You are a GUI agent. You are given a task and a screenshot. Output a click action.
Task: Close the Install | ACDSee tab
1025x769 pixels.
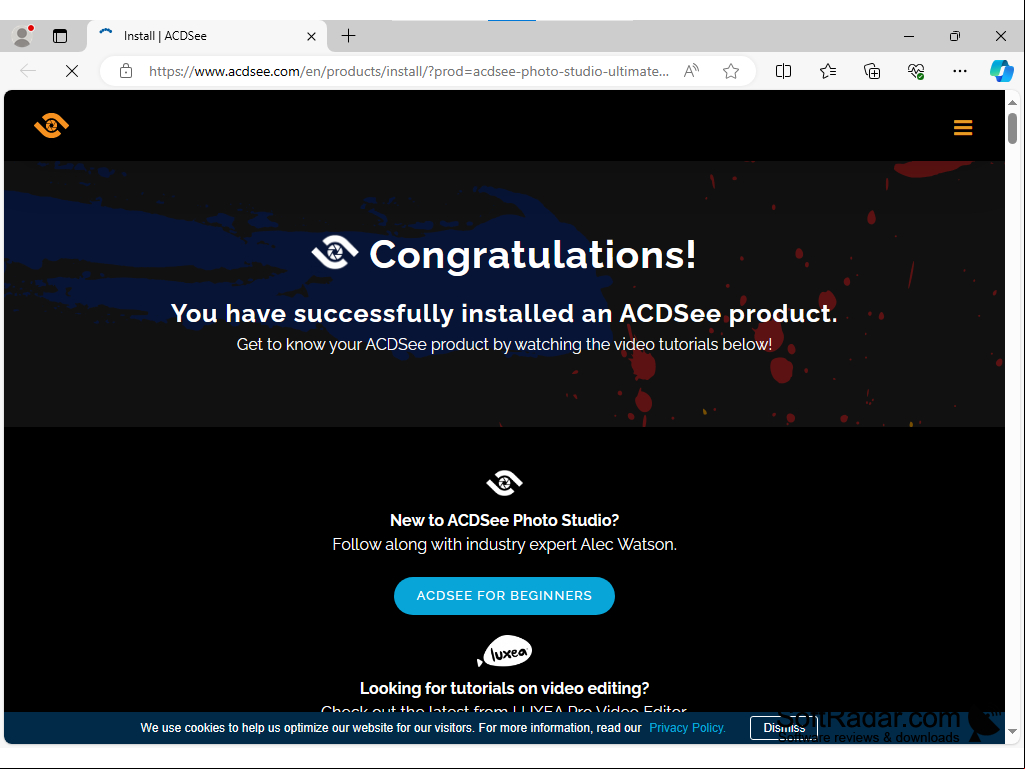pyautogui.click(x=312, y=37)
